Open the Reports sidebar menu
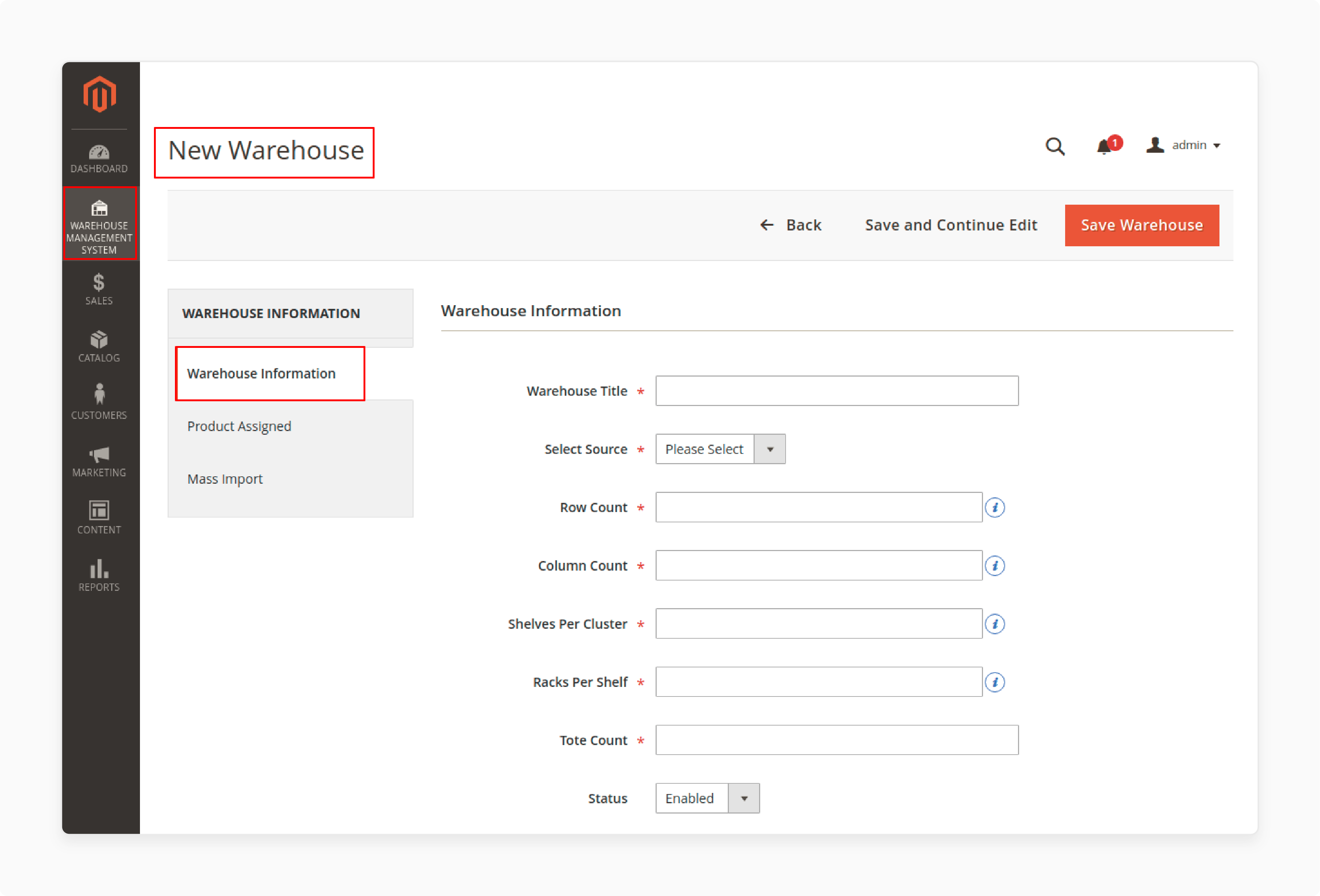This screenshot has width=1320, height=896. point(99,576)
